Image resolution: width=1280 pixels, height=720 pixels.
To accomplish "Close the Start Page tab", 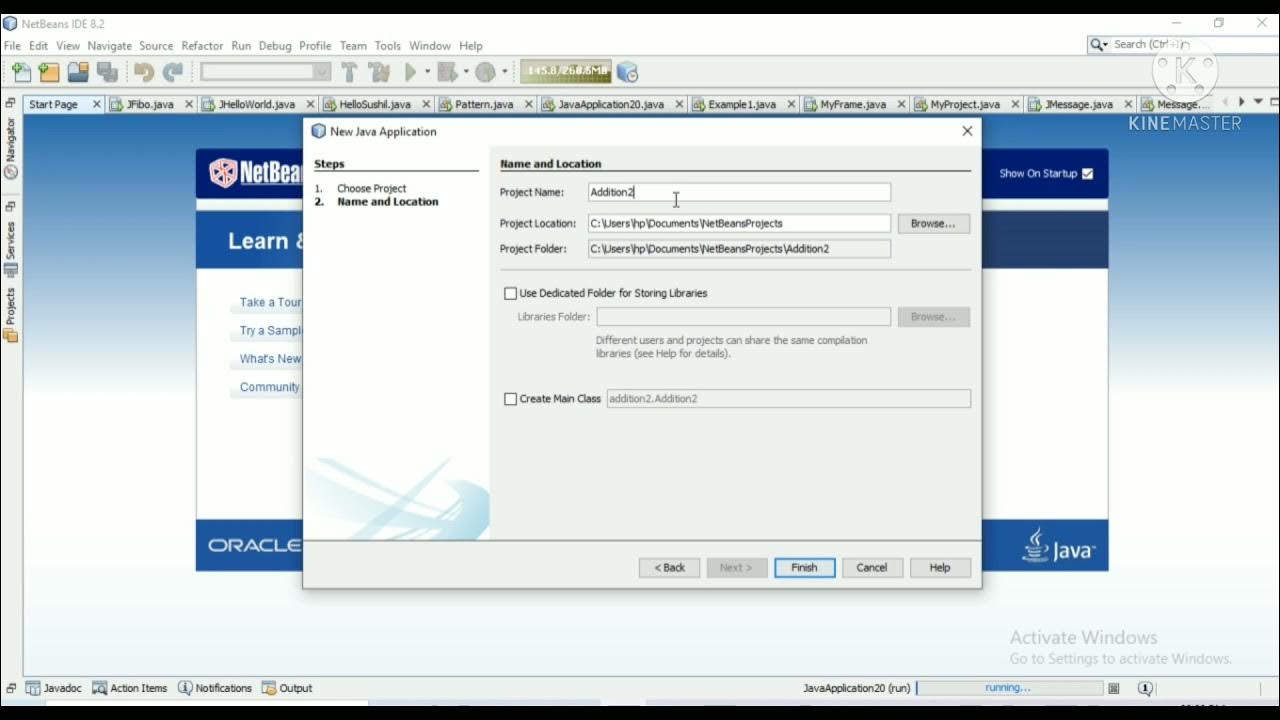I will coord(97,104).
